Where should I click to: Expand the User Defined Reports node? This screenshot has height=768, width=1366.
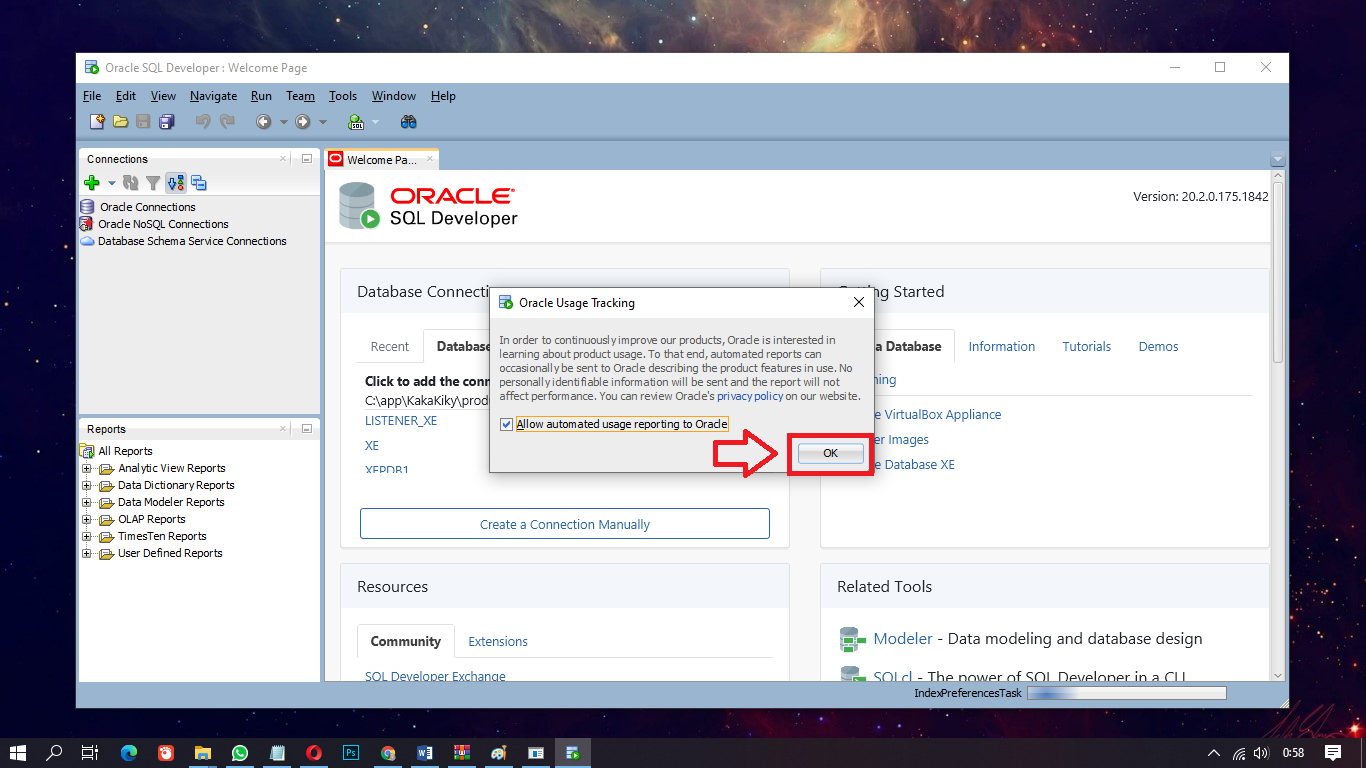[87, 553]
